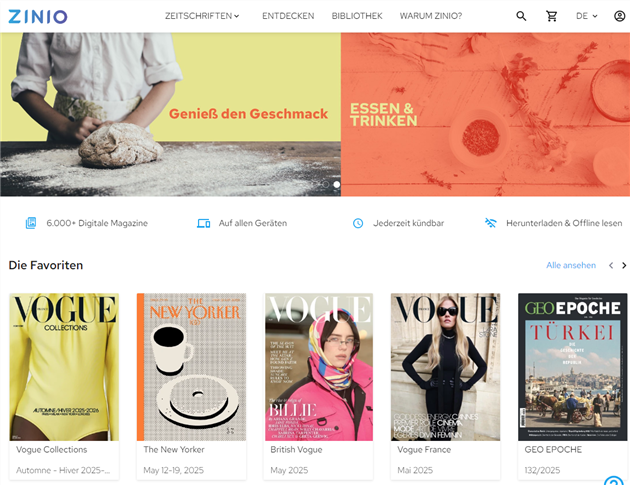Viewport: 630px width, 485px height.
Task: Open the search icon
Action: 521,16
